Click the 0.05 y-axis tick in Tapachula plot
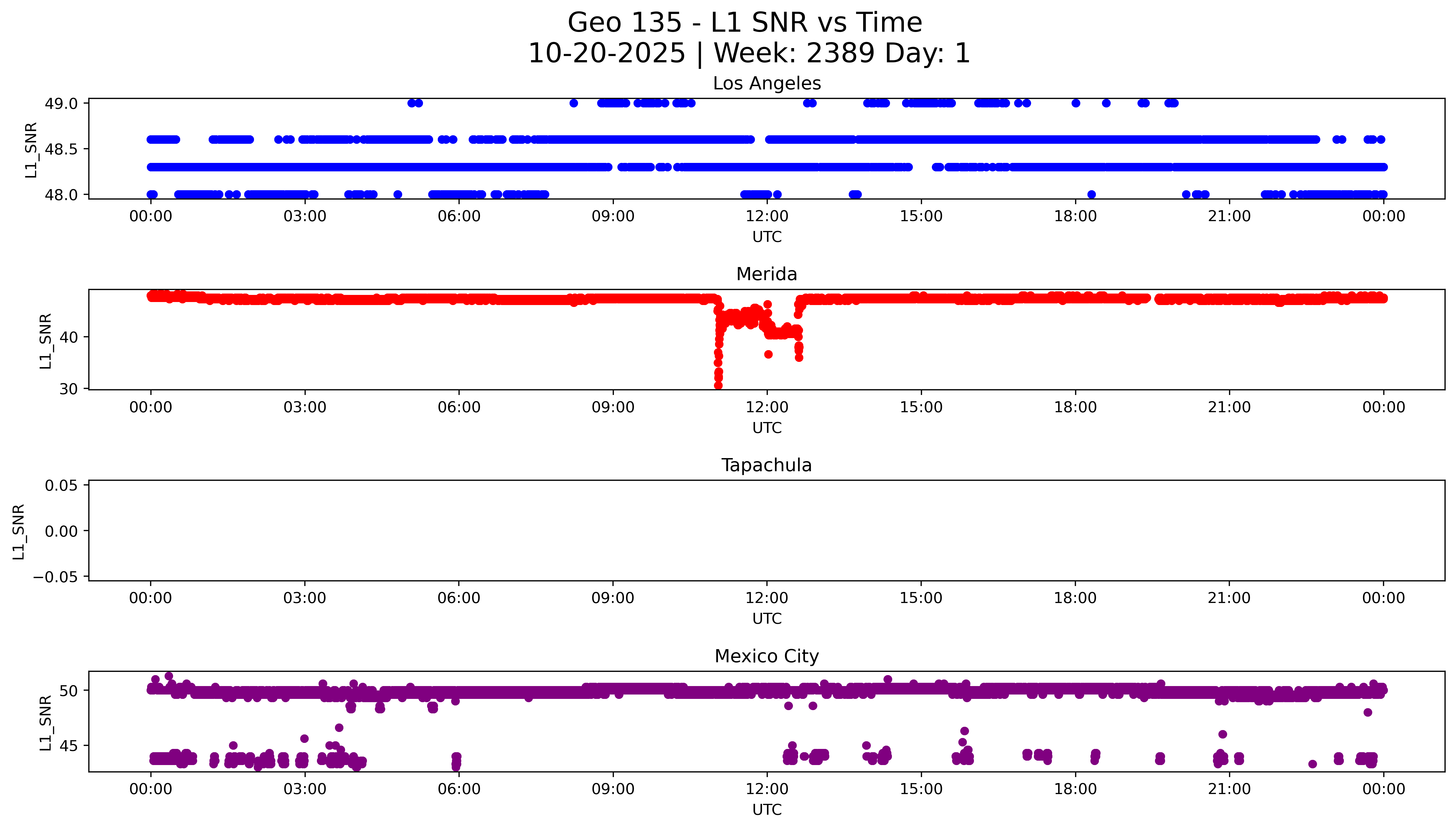The width and height of the screenshot is (1456, 829). [x=61, y=486]
